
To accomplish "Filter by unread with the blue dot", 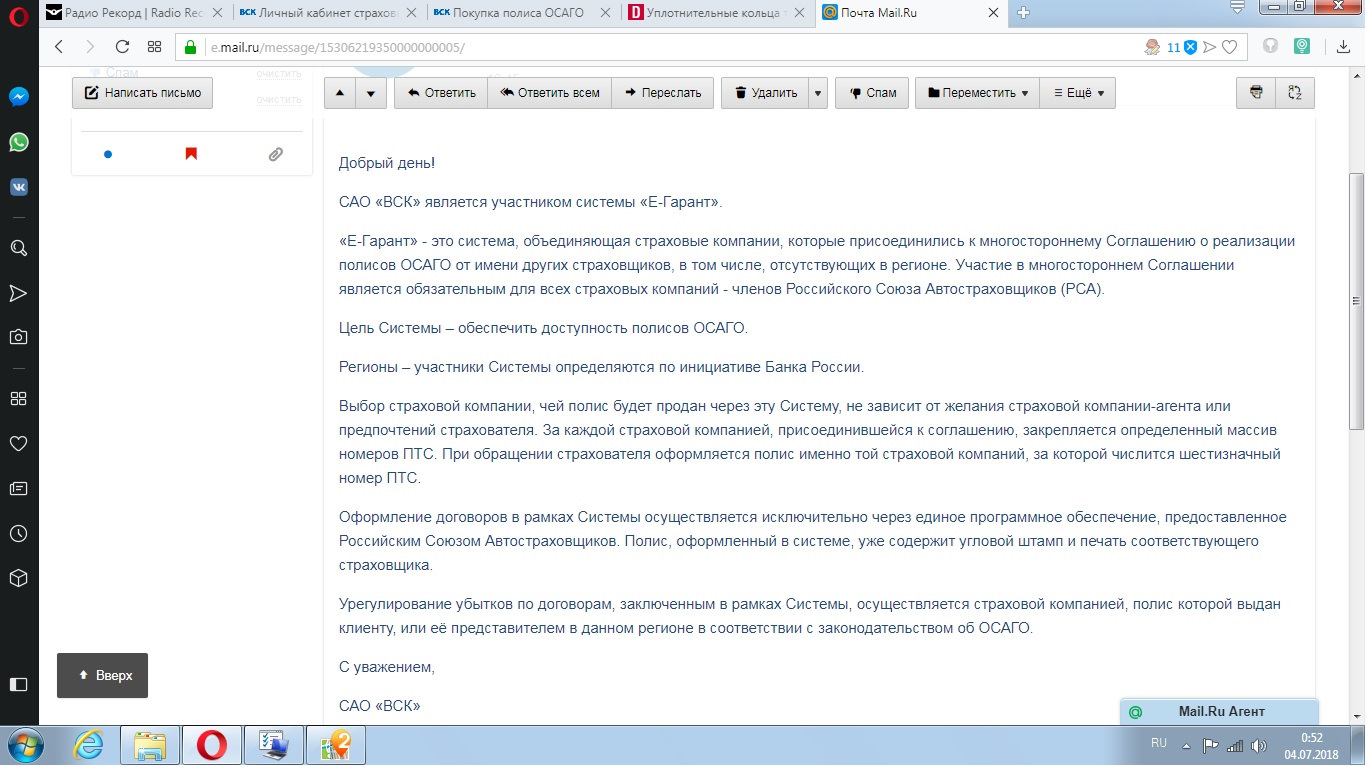I will click(x=108, y=154).
